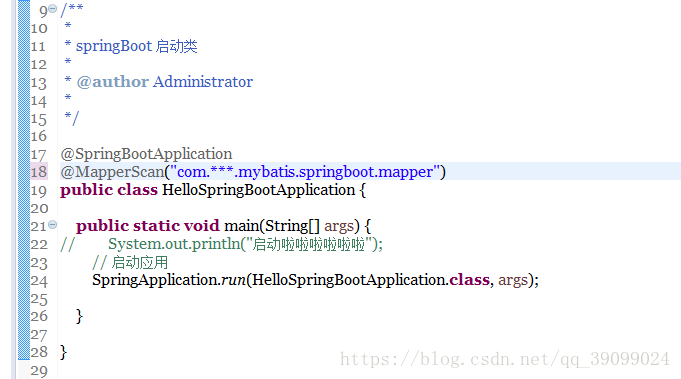Select the "com.***.mybatis.springboot.mapper" string
The width and height of the screenshot is (681, 379).
coord(305,172)
